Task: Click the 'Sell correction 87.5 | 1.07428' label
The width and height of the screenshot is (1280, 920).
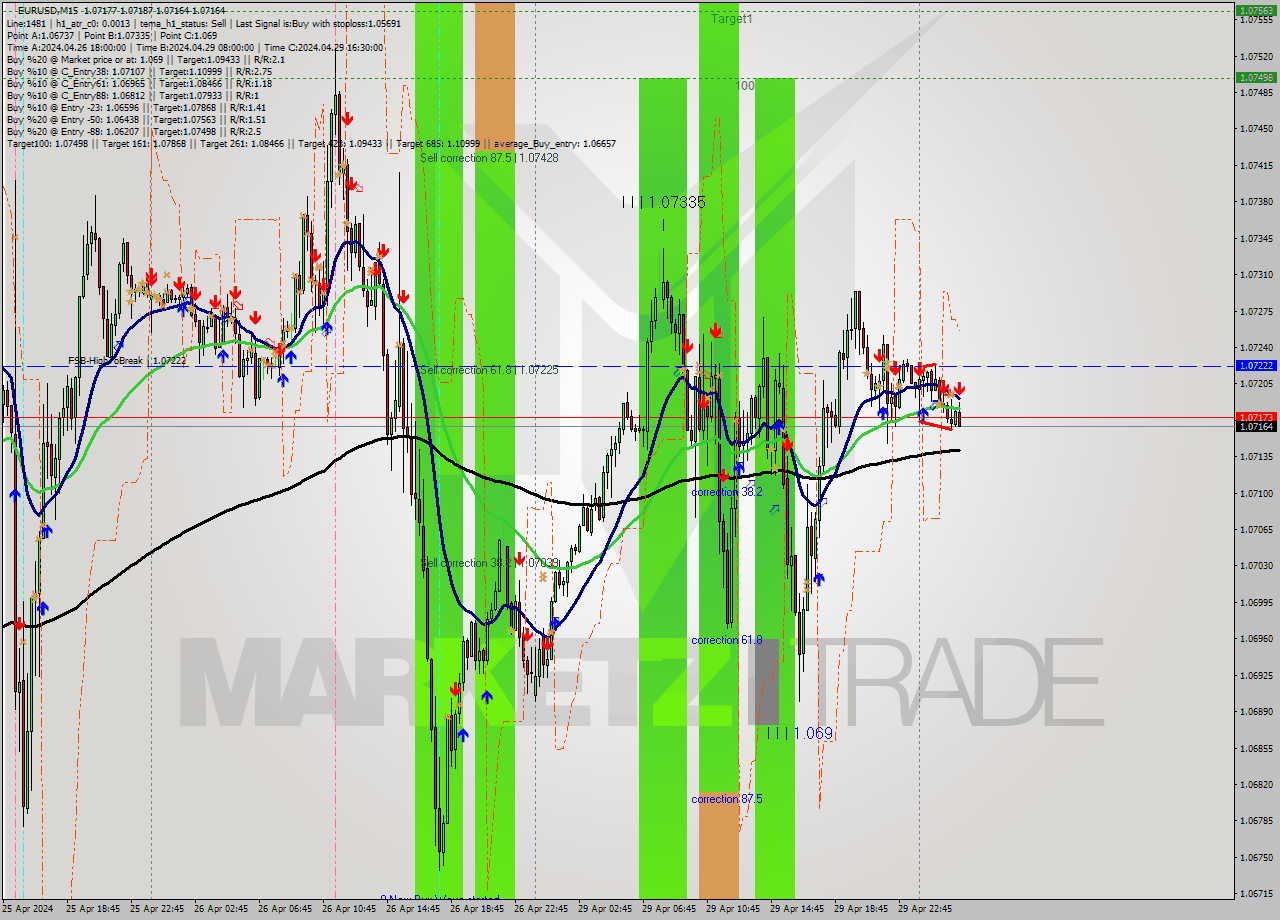Action: [489, 158]
